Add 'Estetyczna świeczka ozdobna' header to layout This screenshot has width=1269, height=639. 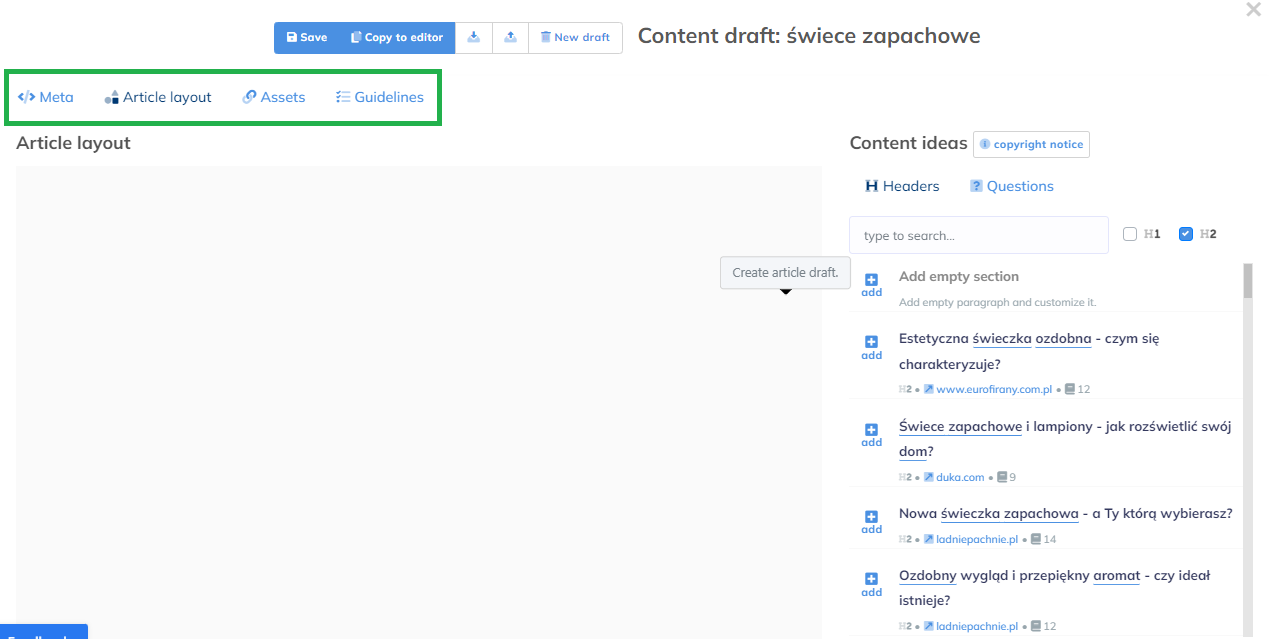[871, 343]
